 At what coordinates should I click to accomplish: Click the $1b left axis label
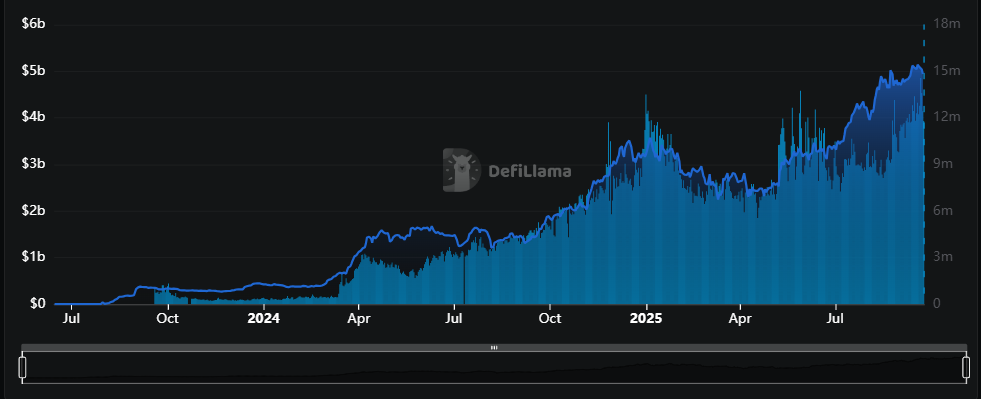point(34,257)
